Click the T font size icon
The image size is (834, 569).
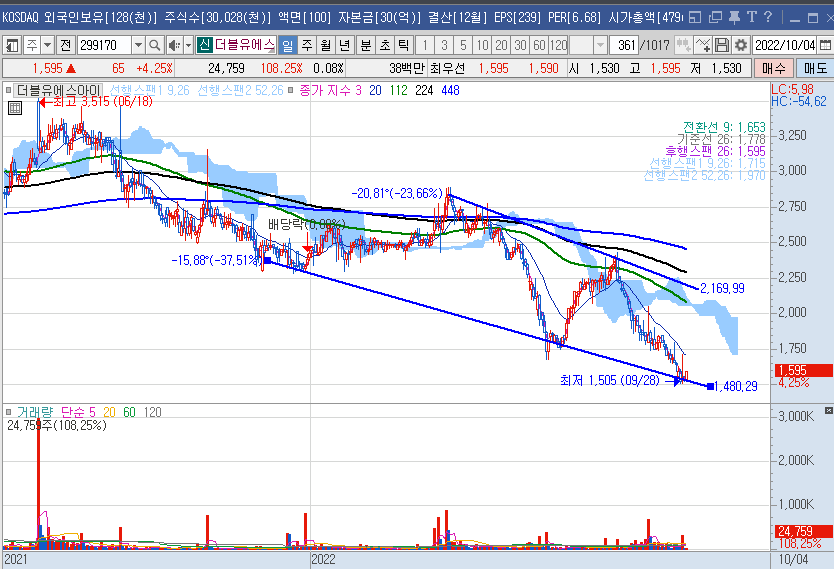tap(752, 18)
